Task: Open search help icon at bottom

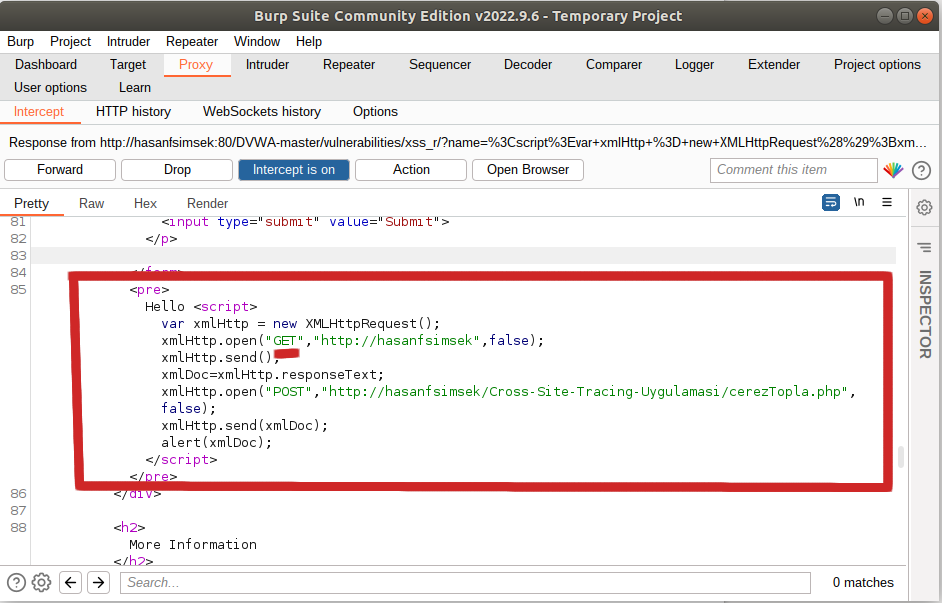Action: tap(16, 582)
